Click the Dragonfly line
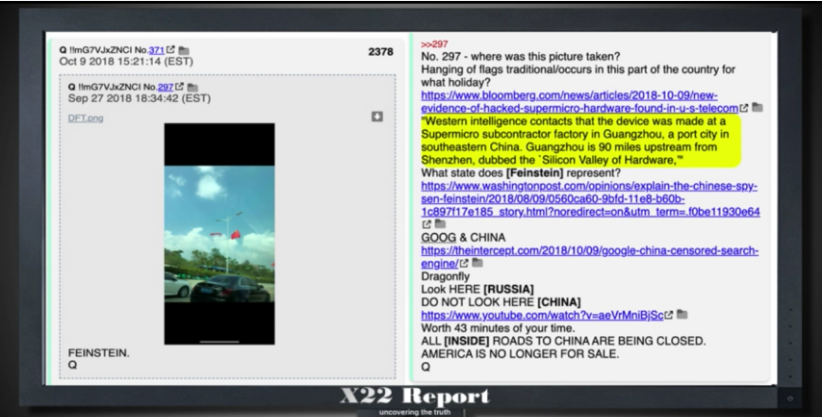The width and height of the screenshot is (822, 417). [445, 276]
